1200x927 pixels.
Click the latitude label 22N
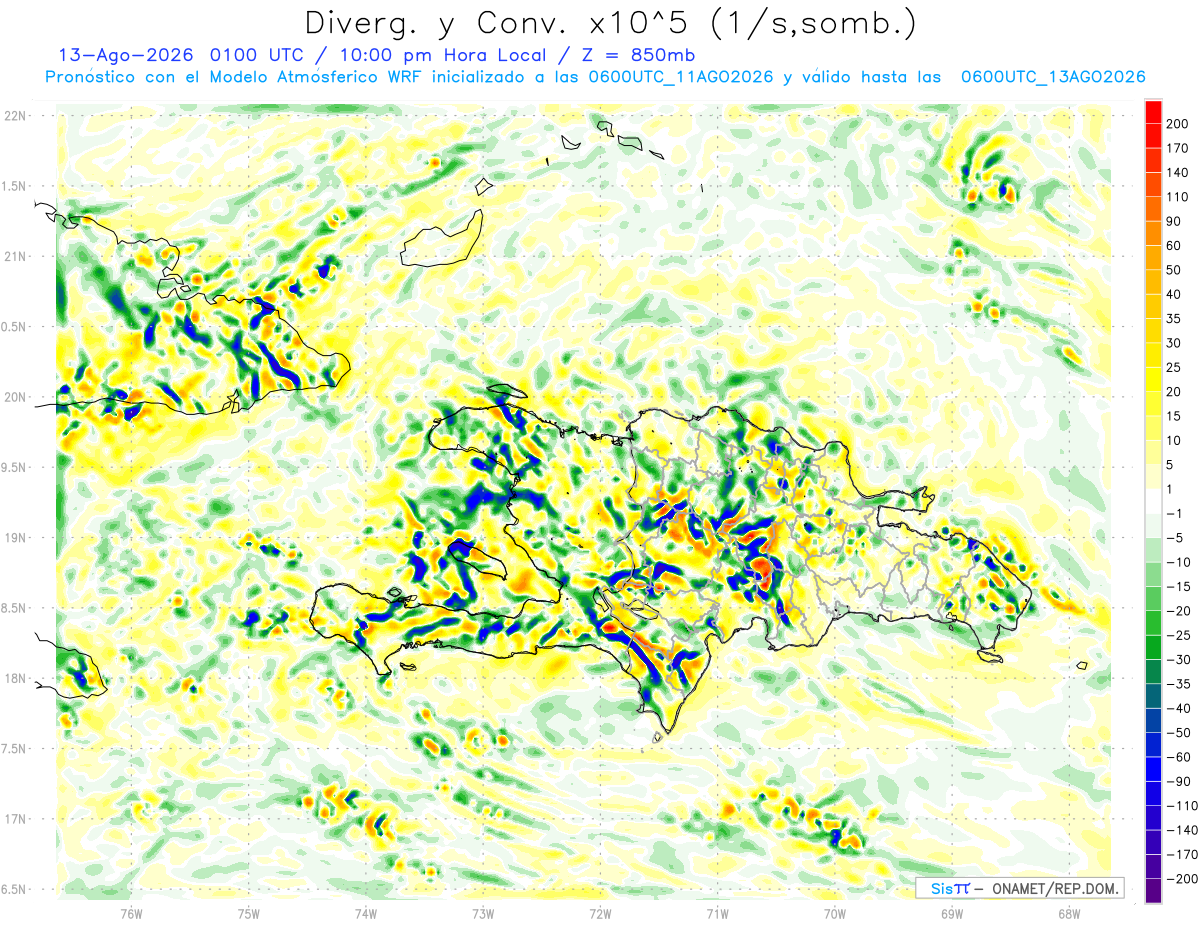14,116
